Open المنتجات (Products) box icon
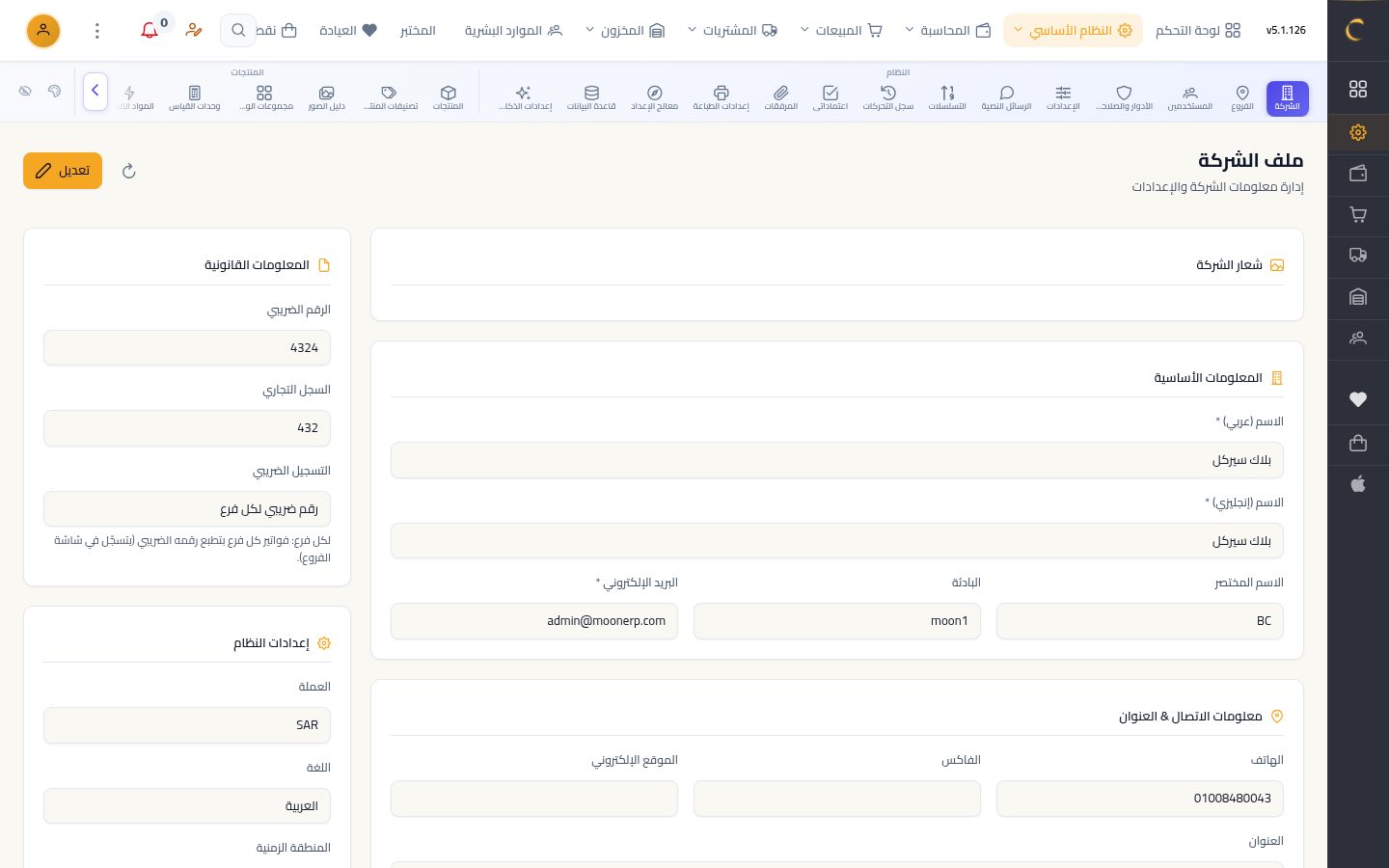Image resolution: width=1389 pixels, height=868 pixels. pos(449,98)
